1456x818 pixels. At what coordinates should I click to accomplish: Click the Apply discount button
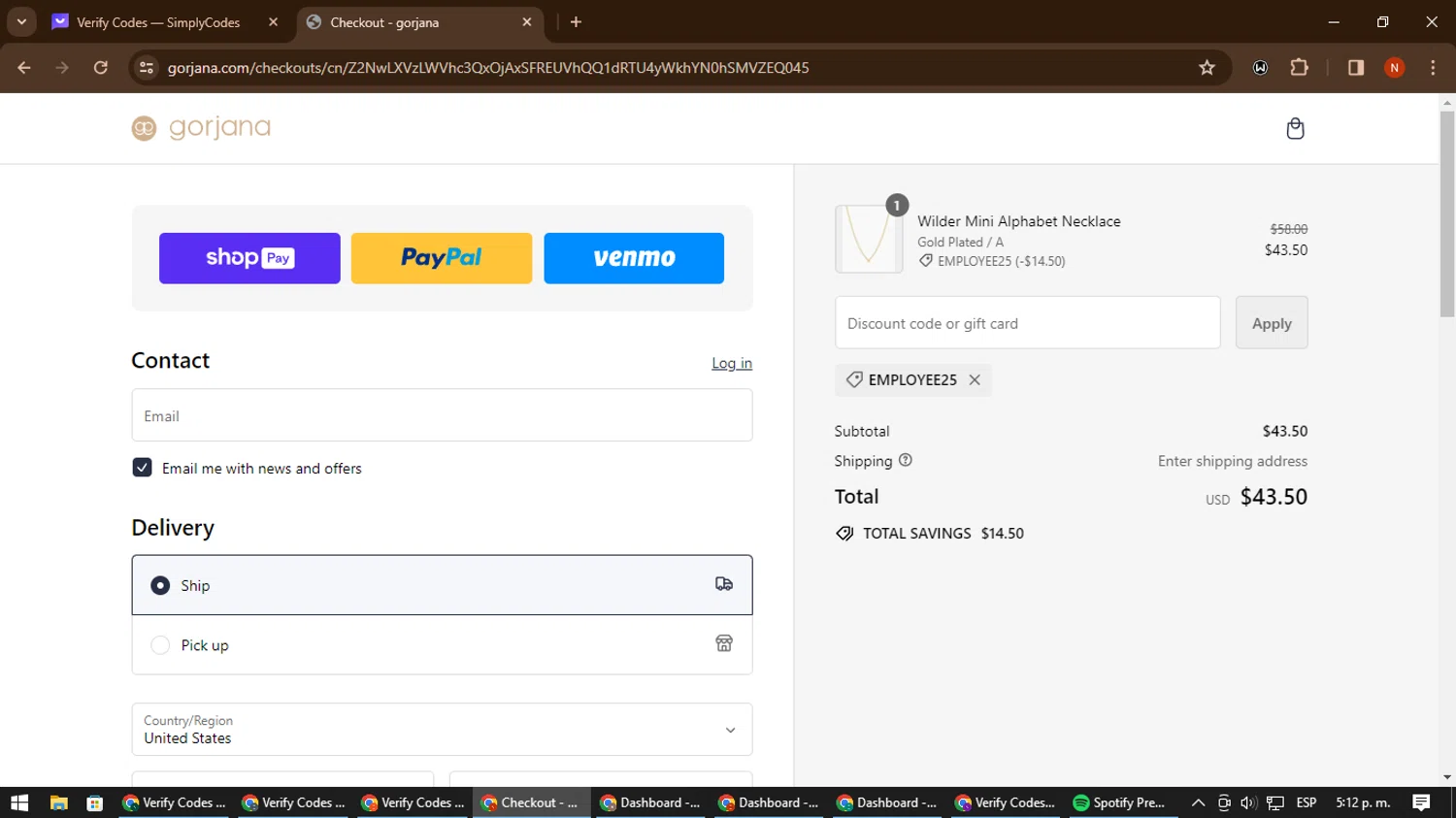1272,323
